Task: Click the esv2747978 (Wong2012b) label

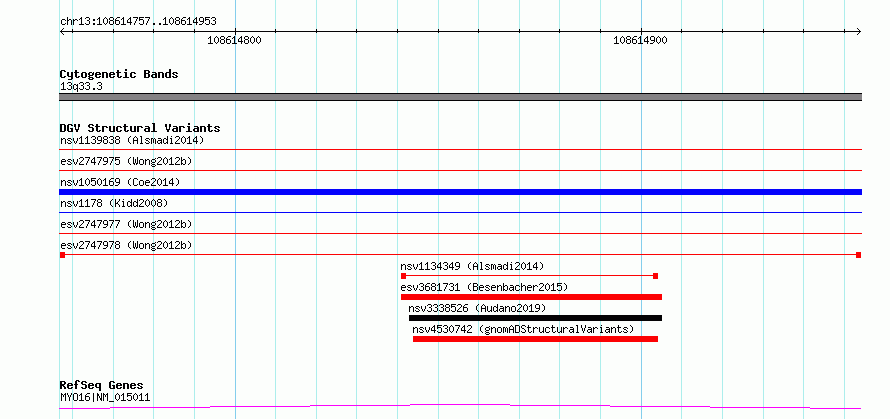Action: tap(126, 245)
